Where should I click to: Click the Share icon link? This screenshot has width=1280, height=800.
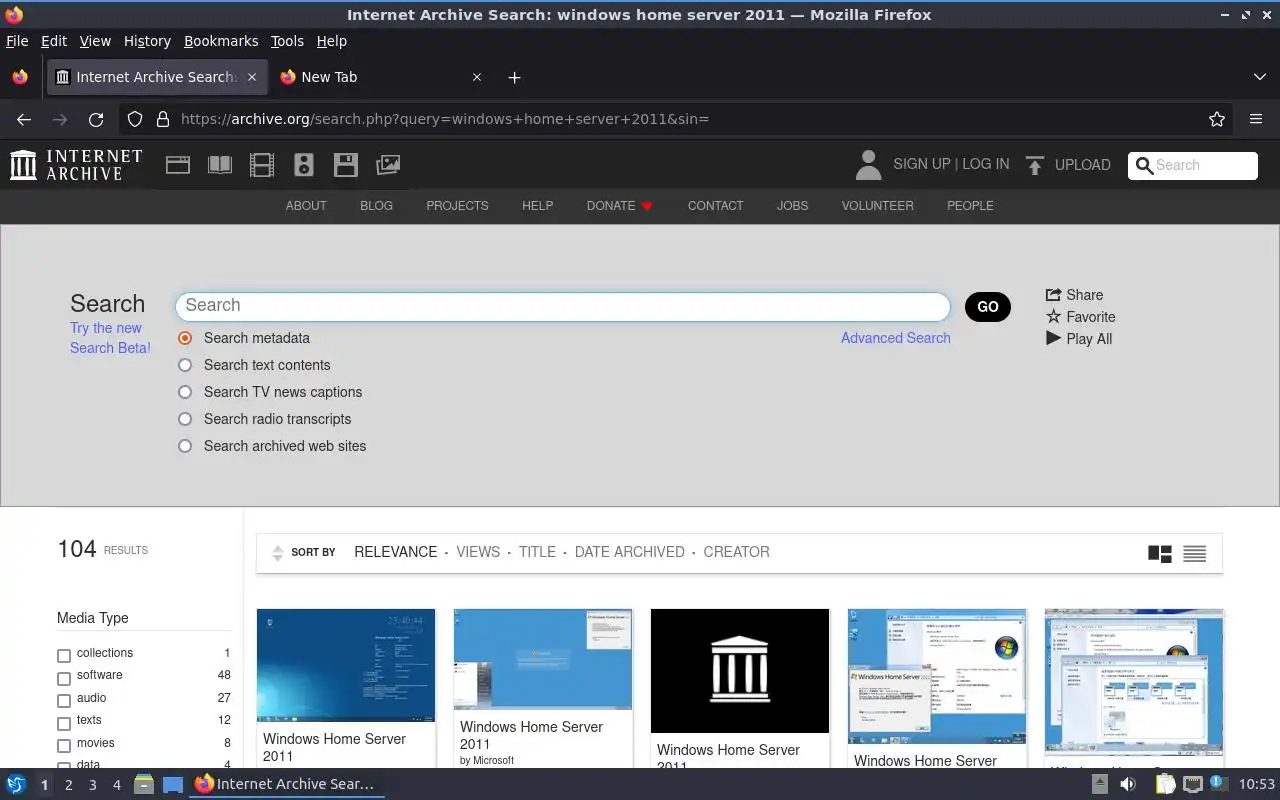[x=1074, y=295]
